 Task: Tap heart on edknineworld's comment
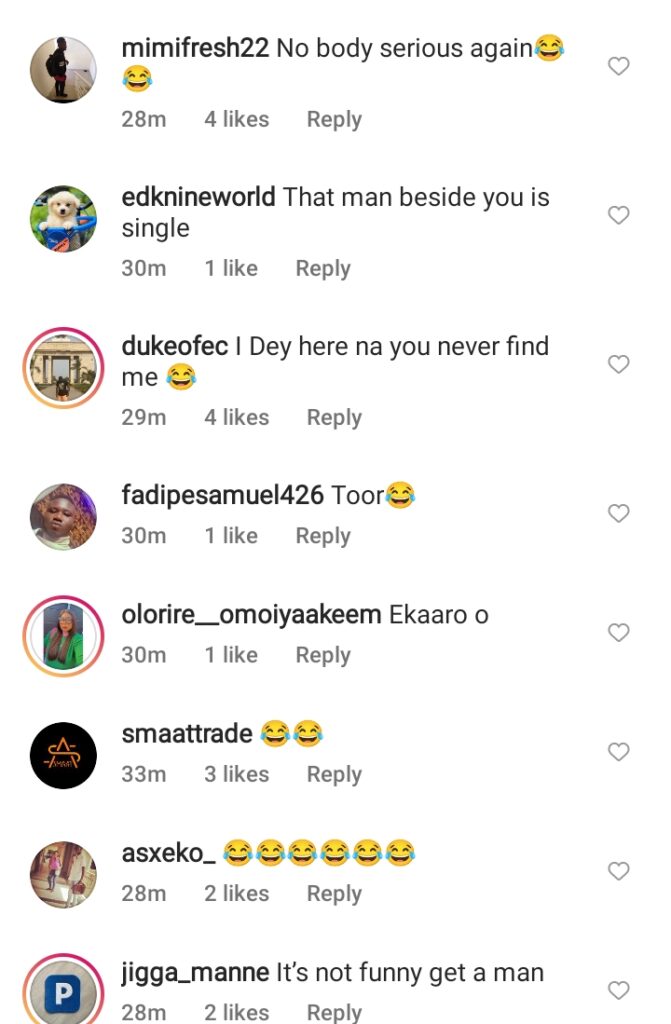(x=619, y=216)
